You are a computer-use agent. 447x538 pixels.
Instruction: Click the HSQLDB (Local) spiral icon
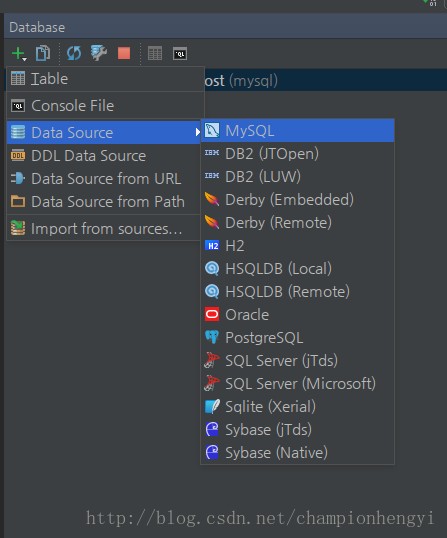(212, 269)
